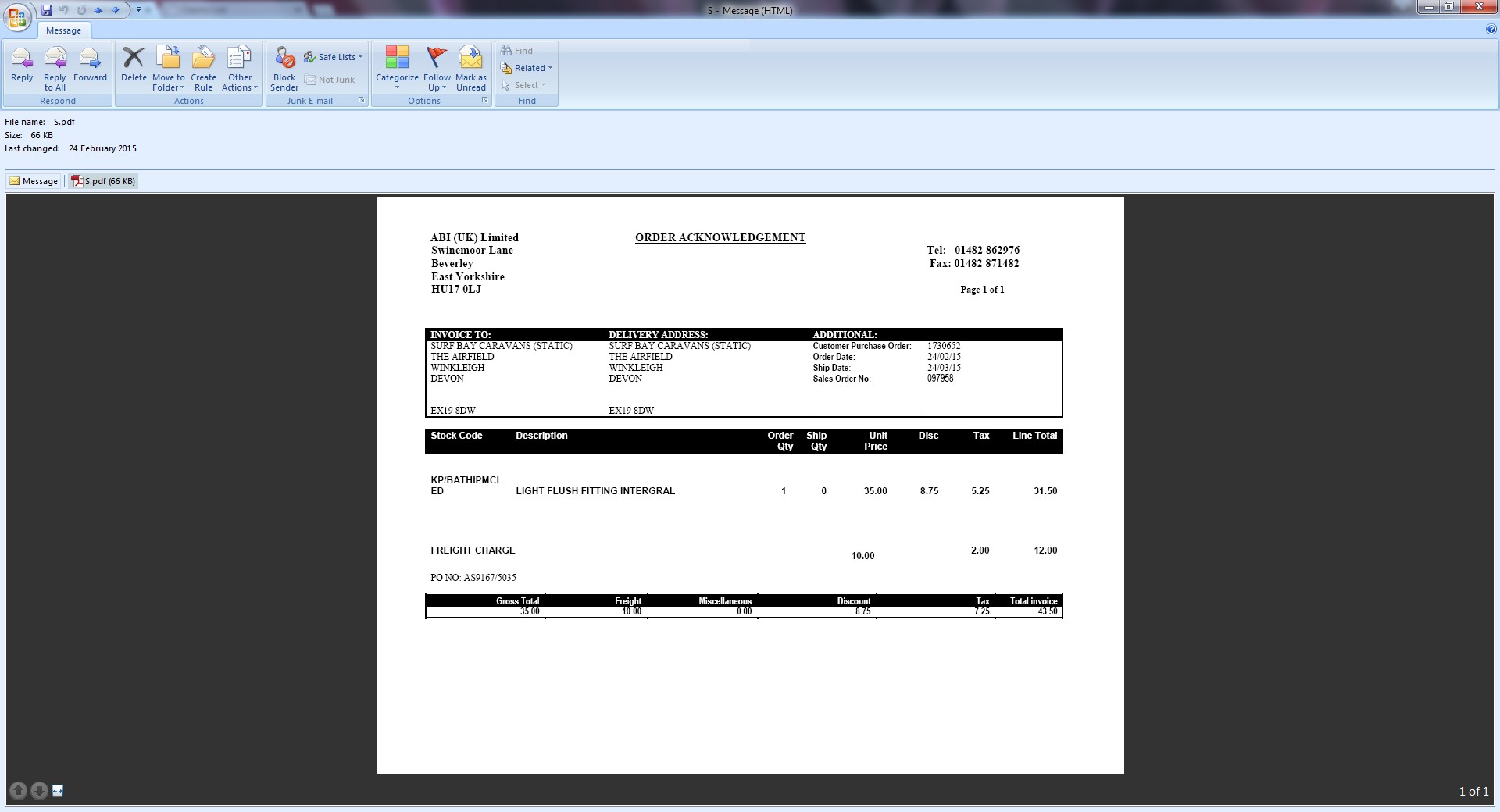
Task: Show the Message body view
Action: (34, 181)
